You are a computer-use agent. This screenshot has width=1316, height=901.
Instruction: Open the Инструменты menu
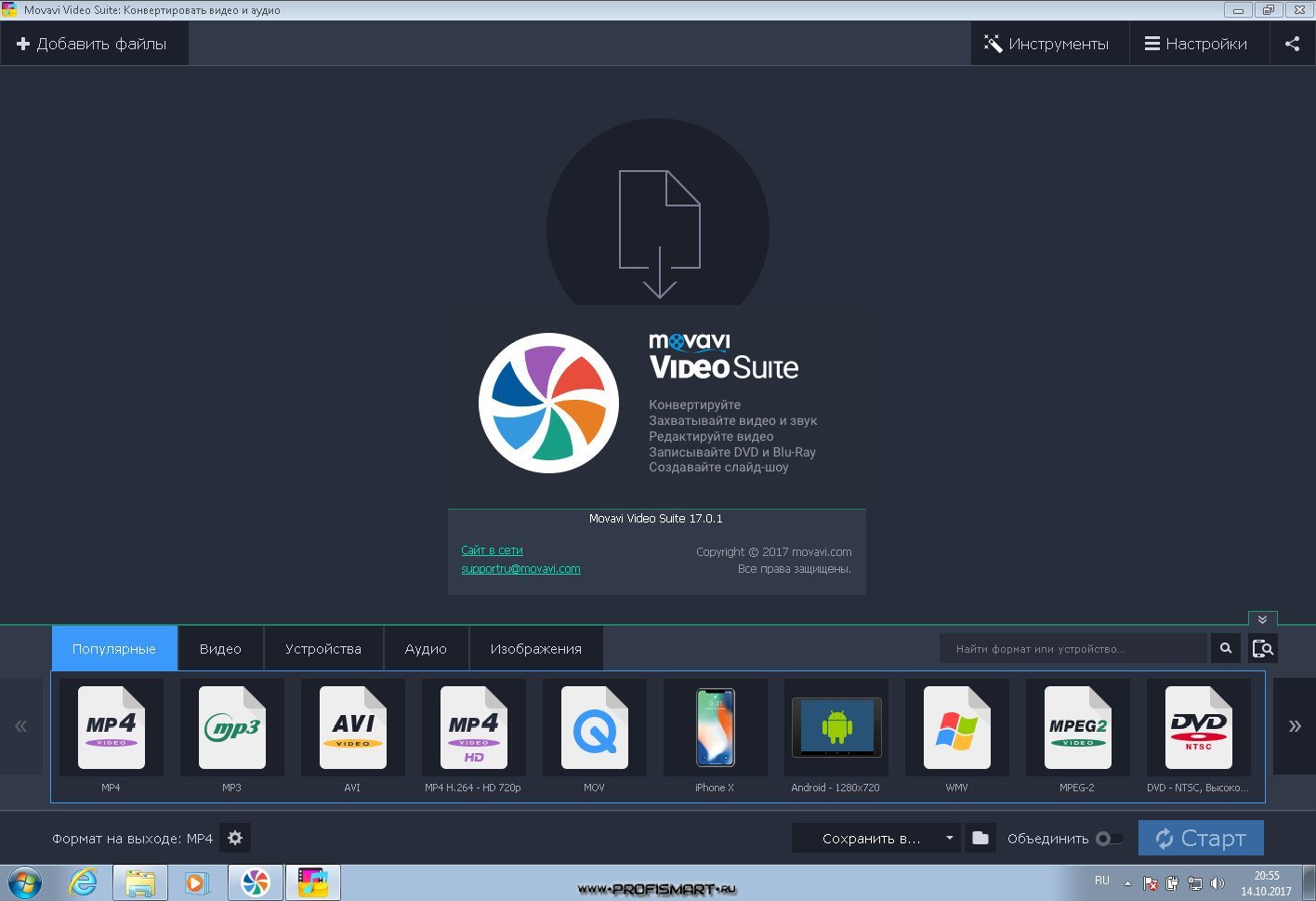click(1050, 44)
